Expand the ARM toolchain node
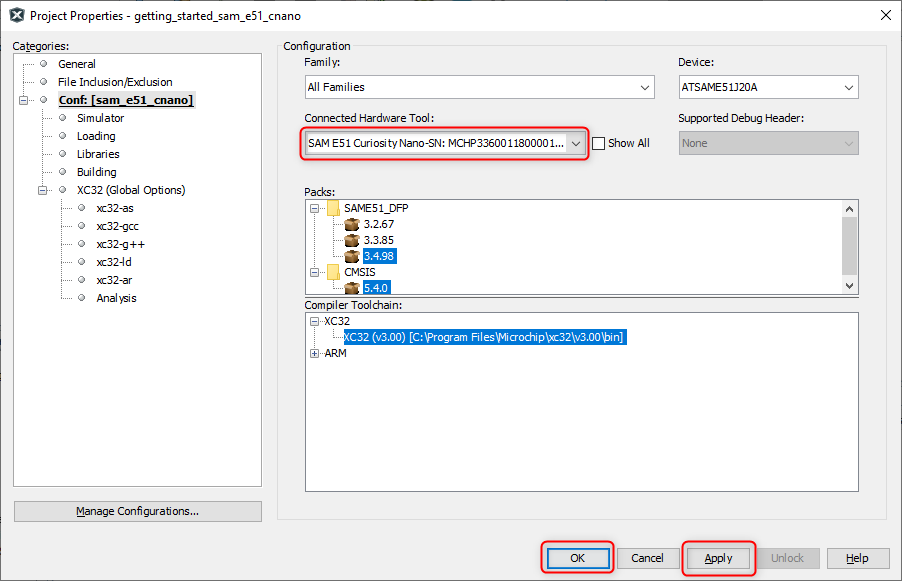This screenshot has height=581, width=902. point(316,354)
